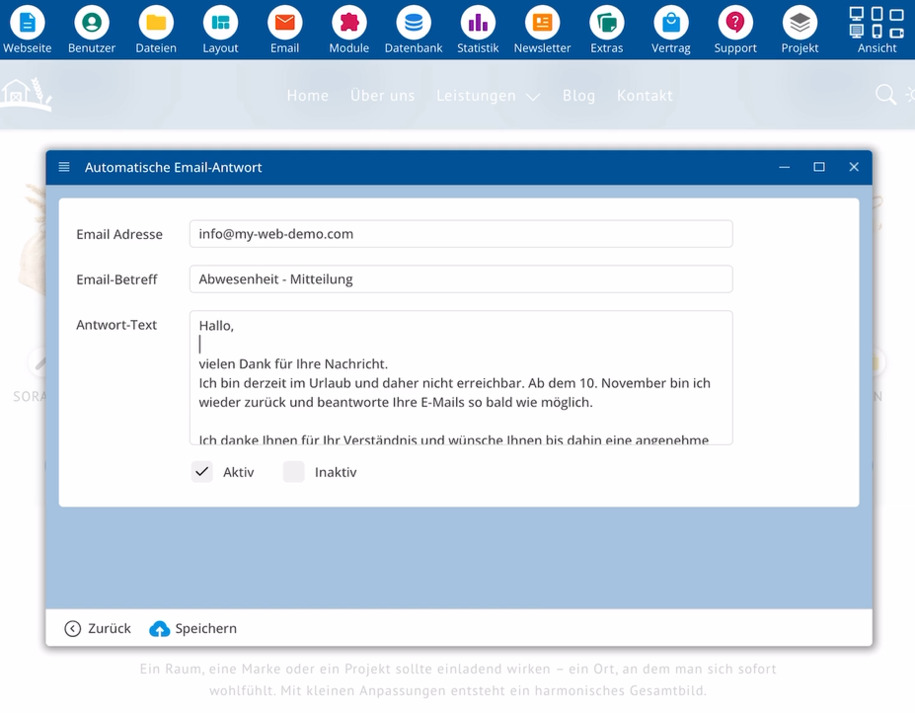
Task: Click the Speichern button
Action: [193, 628]
